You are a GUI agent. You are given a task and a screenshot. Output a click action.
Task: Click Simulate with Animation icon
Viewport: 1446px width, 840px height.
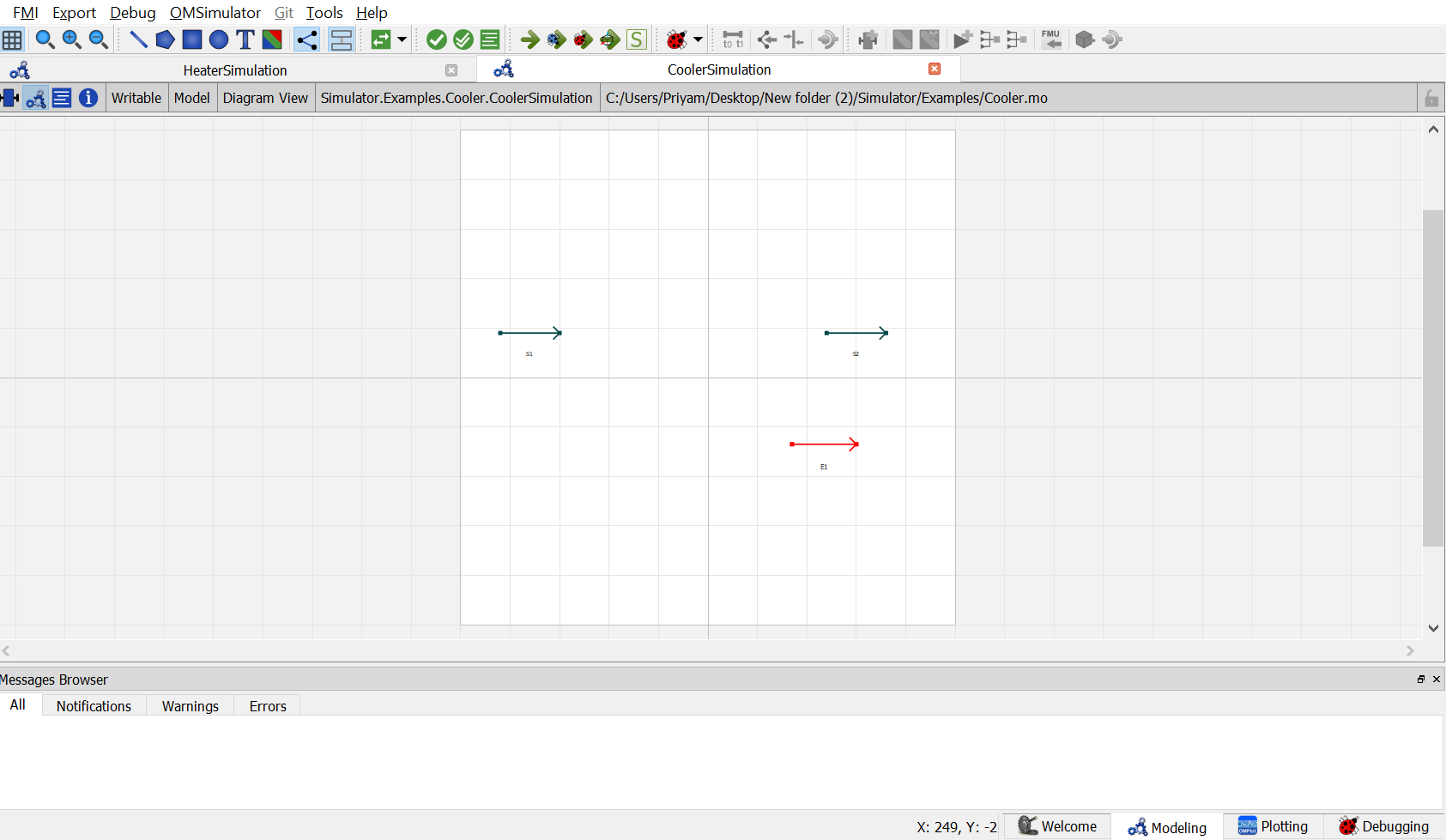point(610,39)
